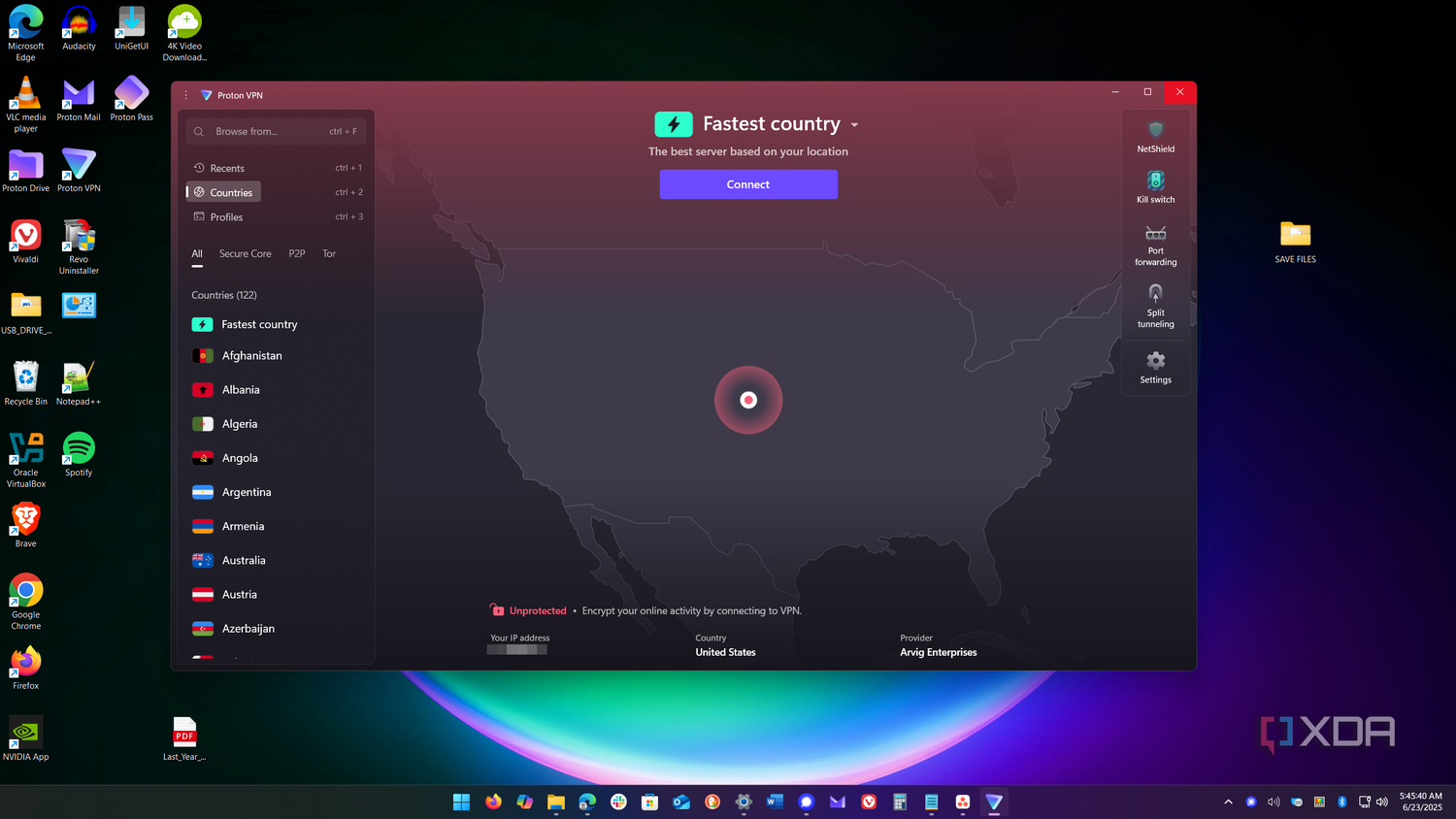Click the Arvig Enterprises provider value
Viewport: 1456px width, 819px height.
point(938,653)
